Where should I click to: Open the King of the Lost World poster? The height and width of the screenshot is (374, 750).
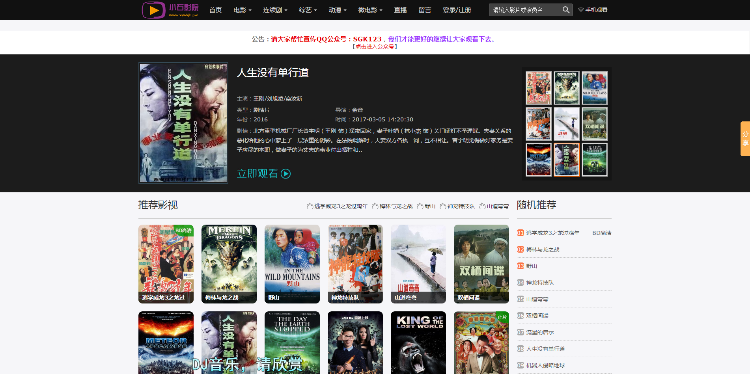419,342
